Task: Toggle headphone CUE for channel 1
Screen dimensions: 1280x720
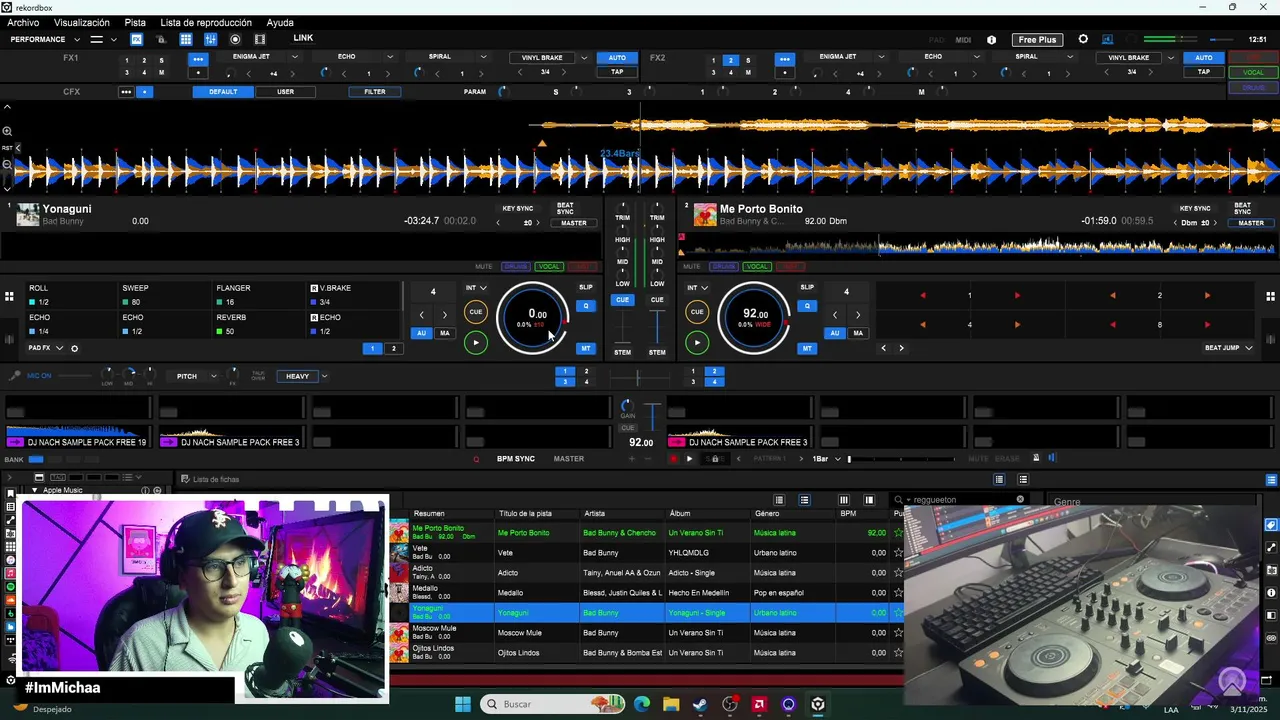Action: point(622,300)
